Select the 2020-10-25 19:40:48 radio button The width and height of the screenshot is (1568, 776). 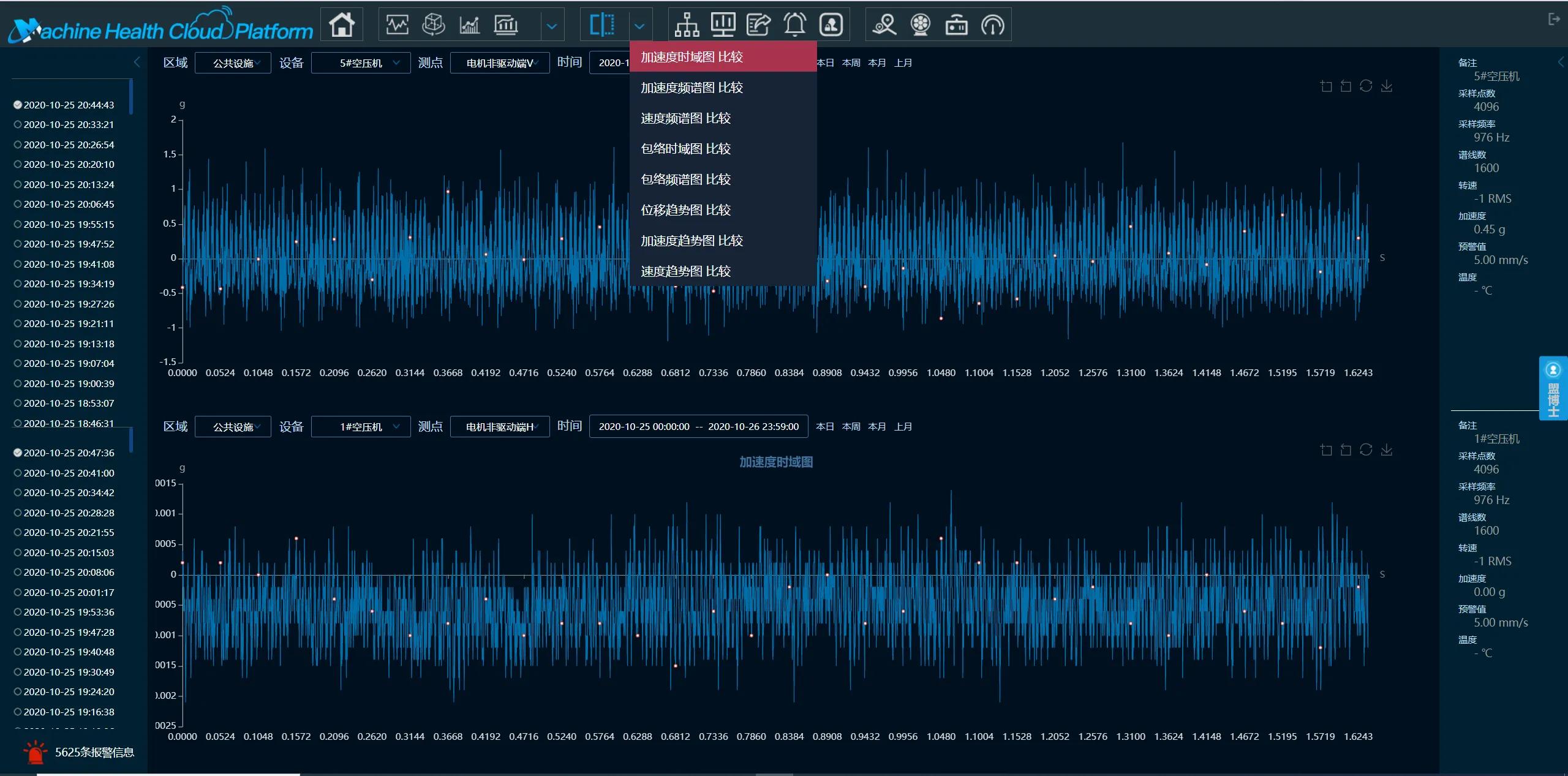point(18,652)
